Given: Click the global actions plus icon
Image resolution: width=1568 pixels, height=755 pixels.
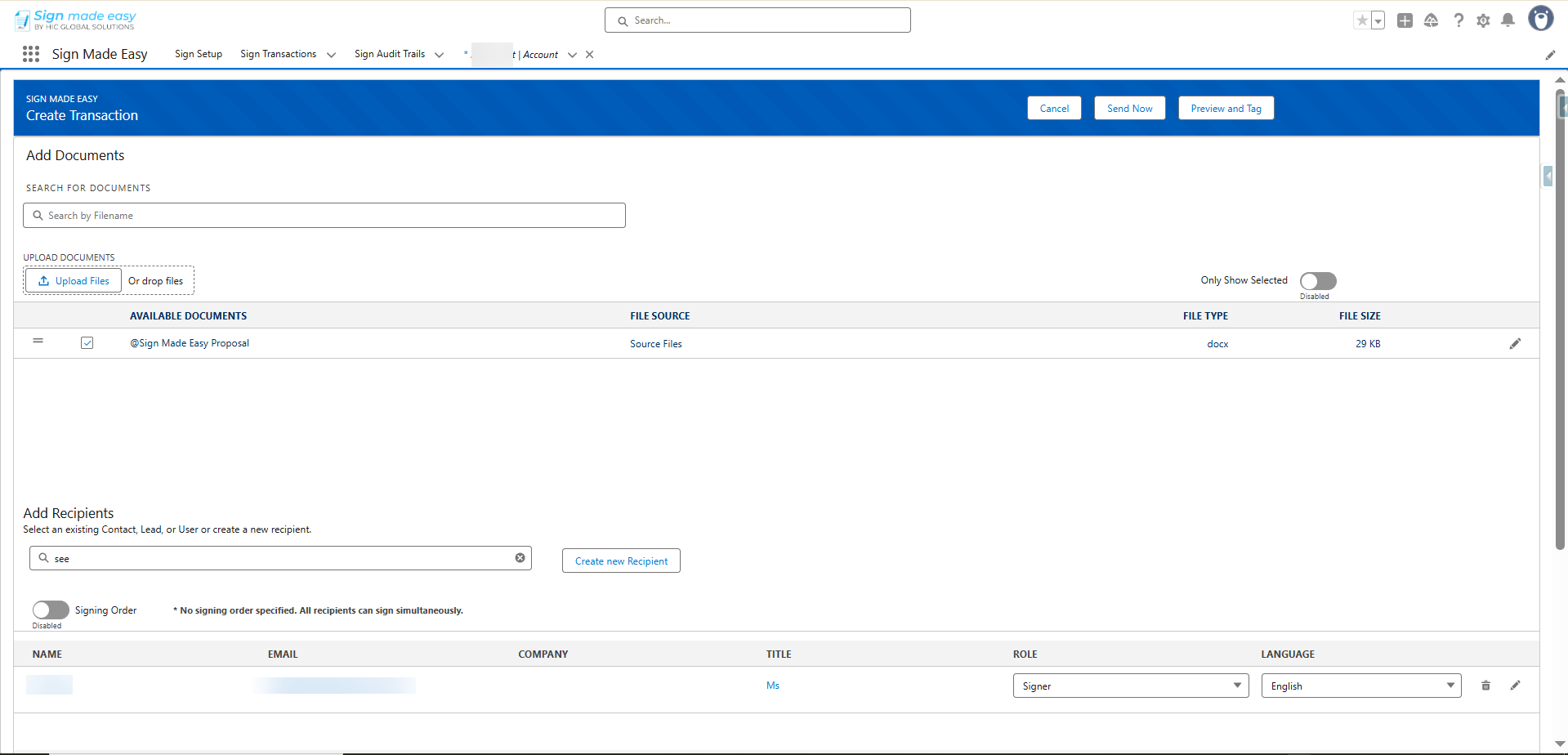Looking at the screenshot, I should point(1405,20).
